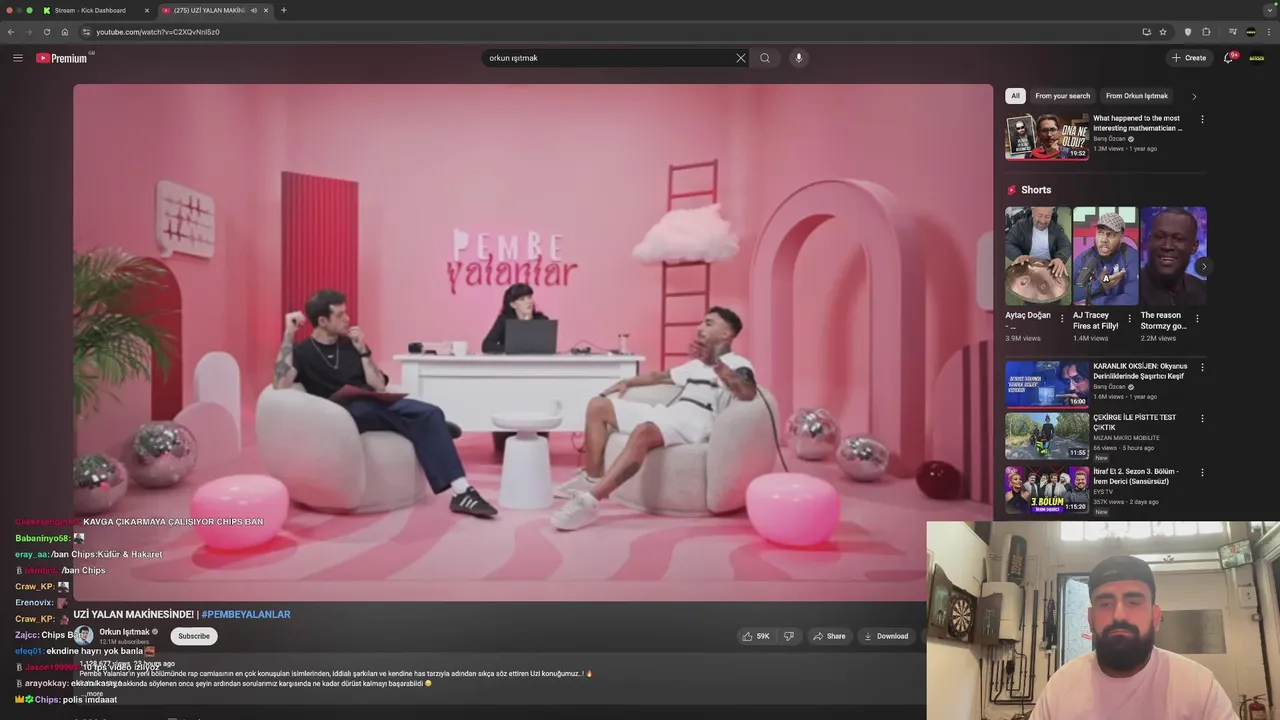This screenshot has height=720, width=1280.
Task: Open the media controls toolbar icon
Action: click(x=1232, y=32)
